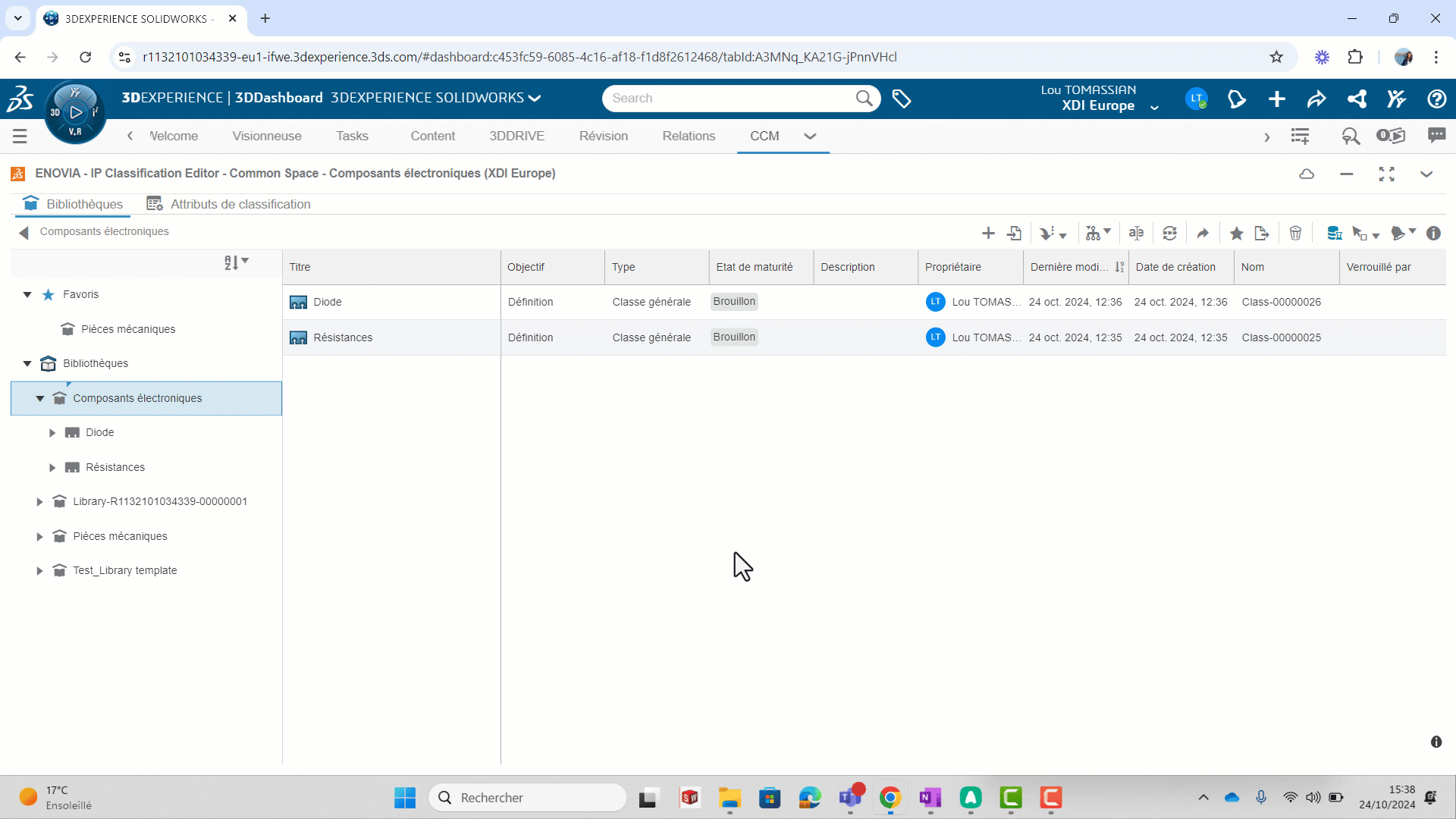Toggle fullscreen mode for the ENOVIA widget
The image size is (1456, 819).
[1386, 174]
